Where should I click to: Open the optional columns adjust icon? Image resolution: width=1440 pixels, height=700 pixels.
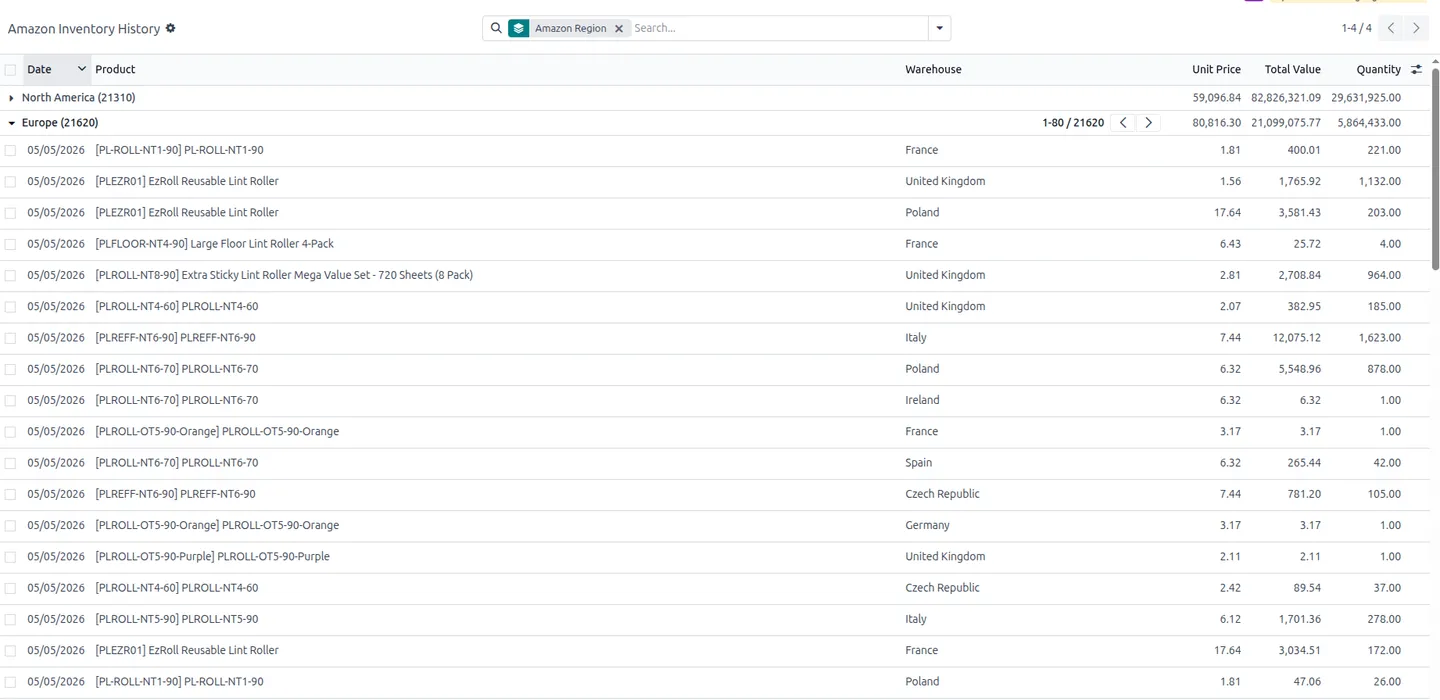(x=1416, y=69)
